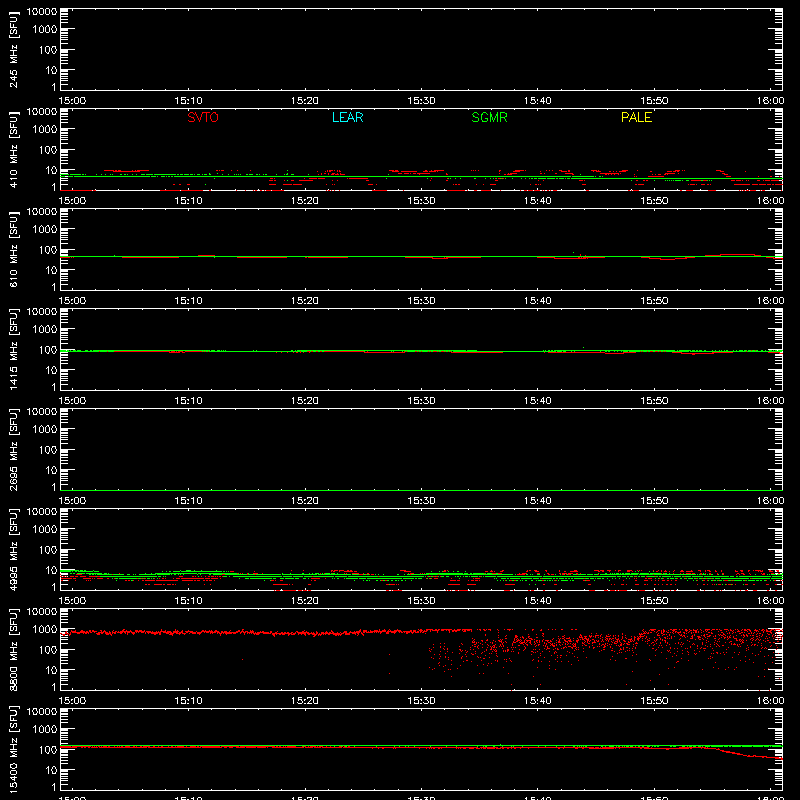Click 15:20 under the 610 MHz panel
Viewport: 800px width, 800px height.
[305, 301]
